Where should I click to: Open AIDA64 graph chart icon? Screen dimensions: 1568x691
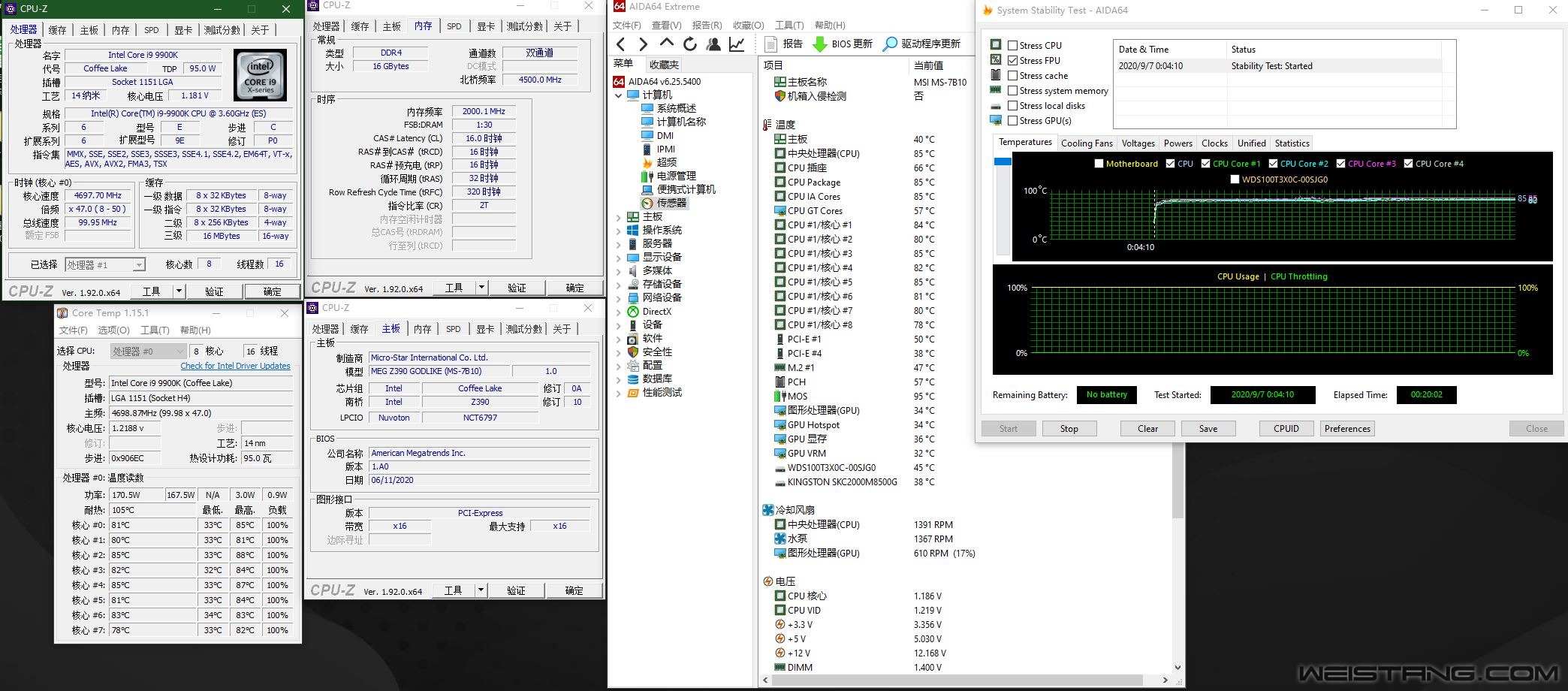coord(737,44)
